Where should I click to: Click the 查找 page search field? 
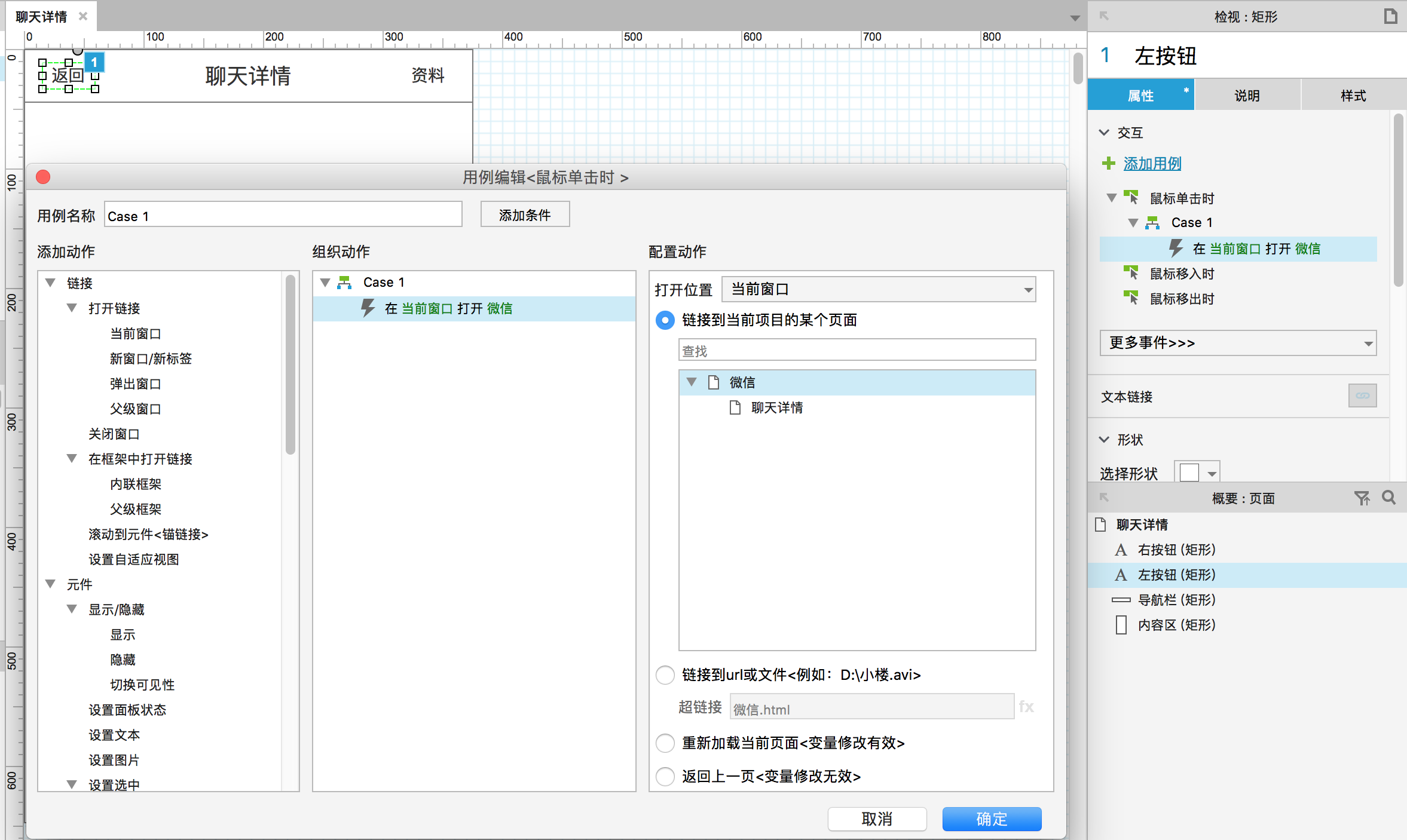coord(857,351)
